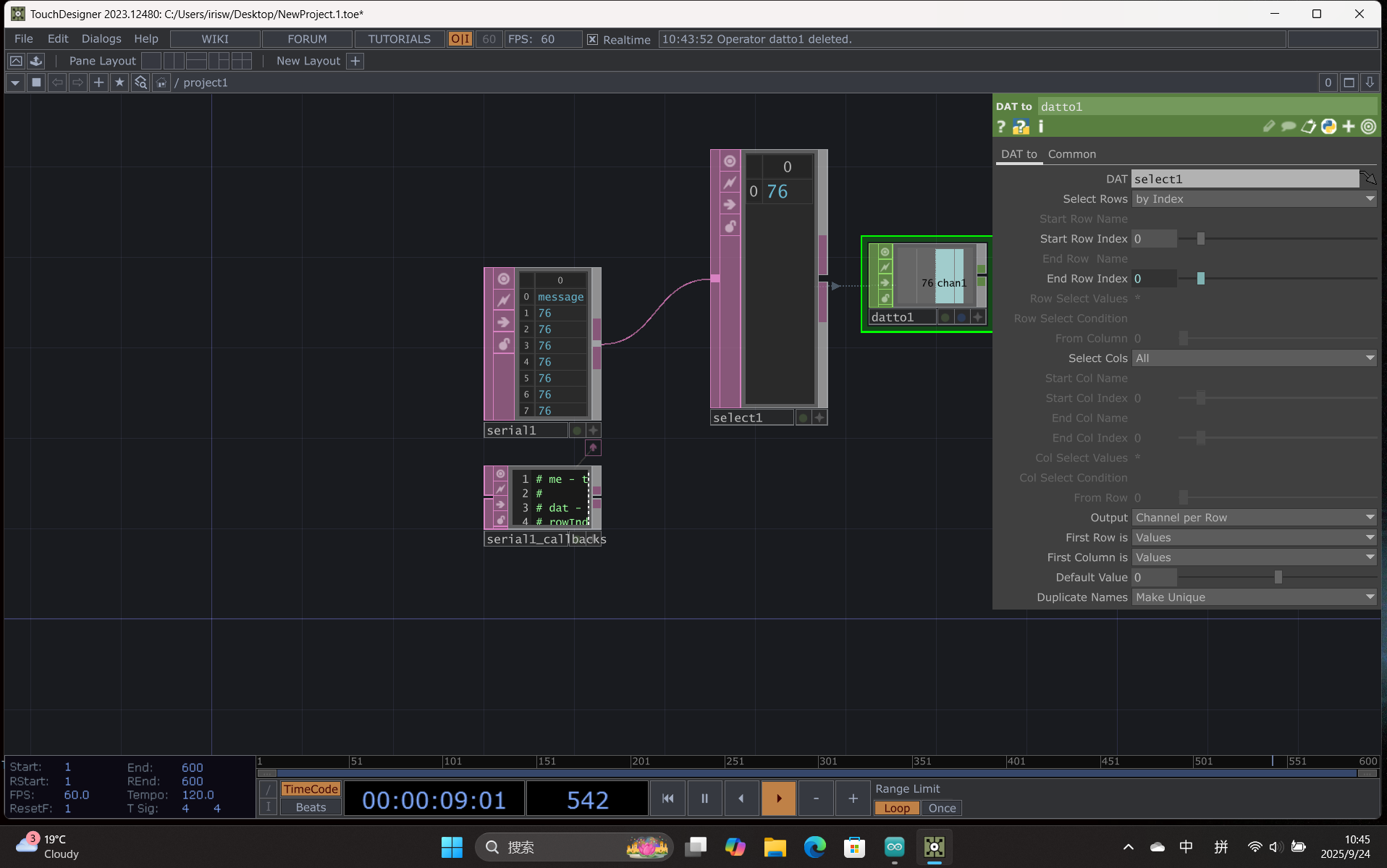Viewport: 1387px width, 868px height.
Task: Open the Duplicate Names dropdown showing Make Unique
Action: 1253,597
